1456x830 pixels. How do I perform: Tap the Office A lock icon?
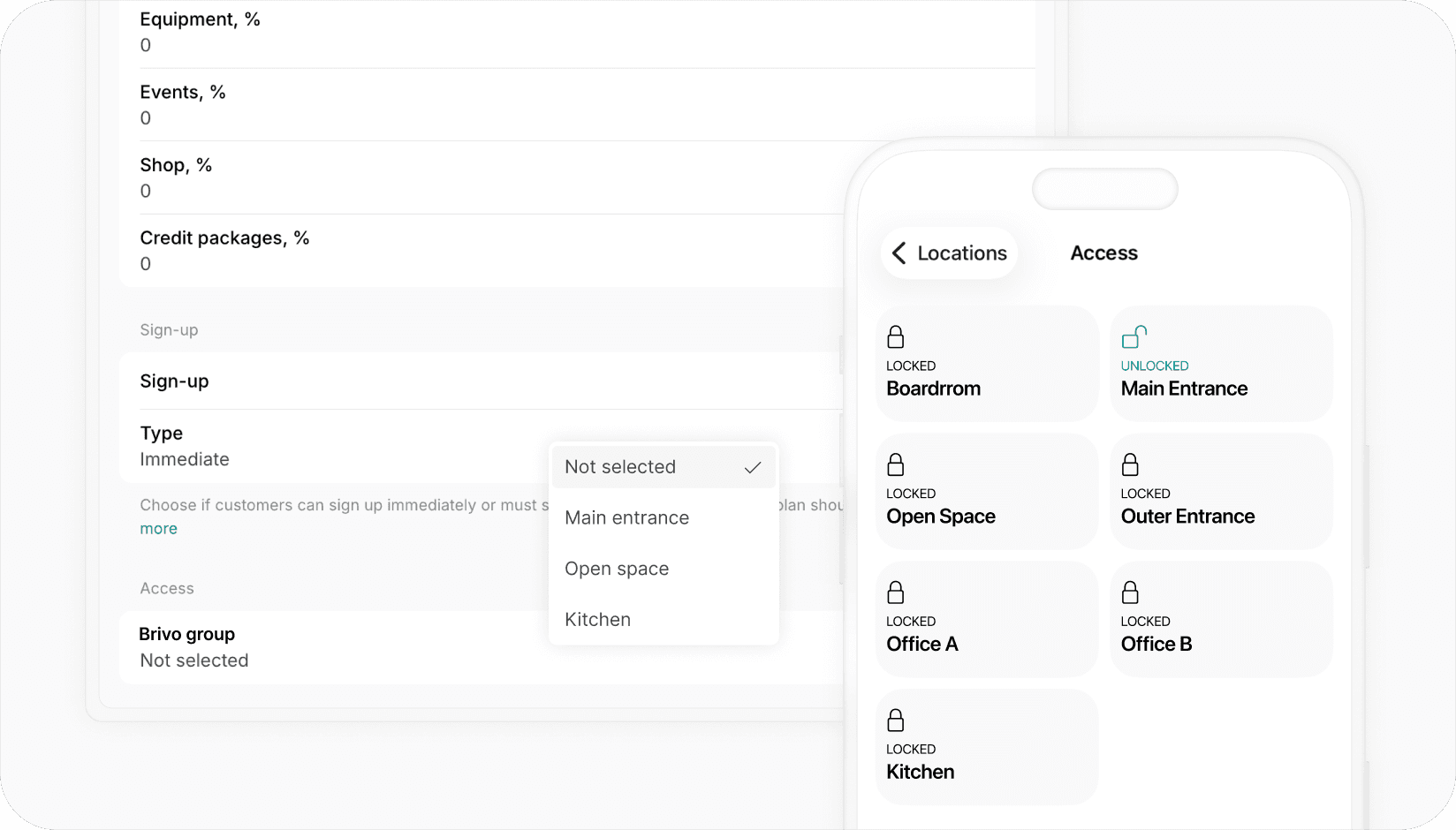point(895,592)
